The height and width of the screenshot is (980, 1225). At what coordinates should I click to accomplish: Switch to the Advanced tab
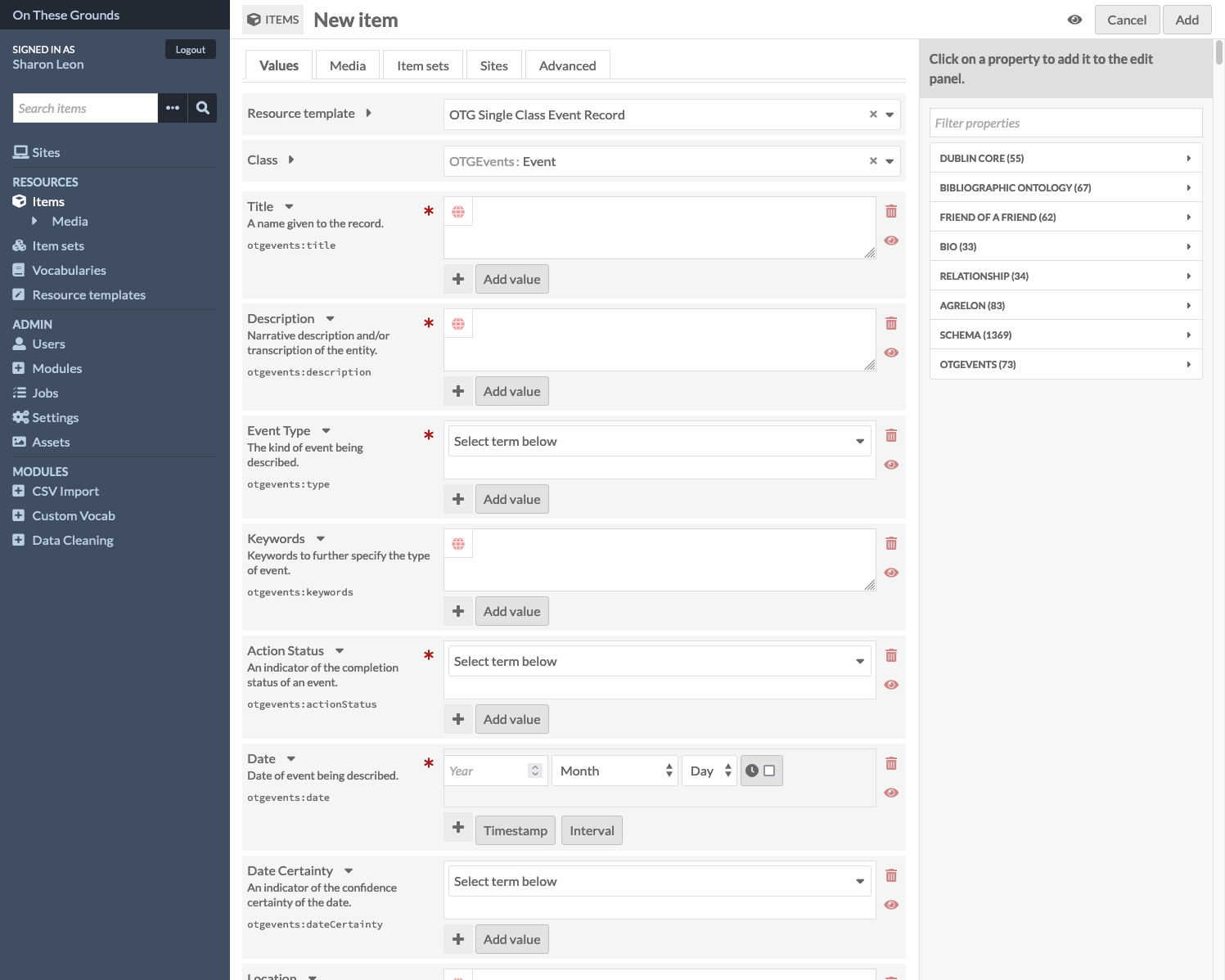(568, 65)
